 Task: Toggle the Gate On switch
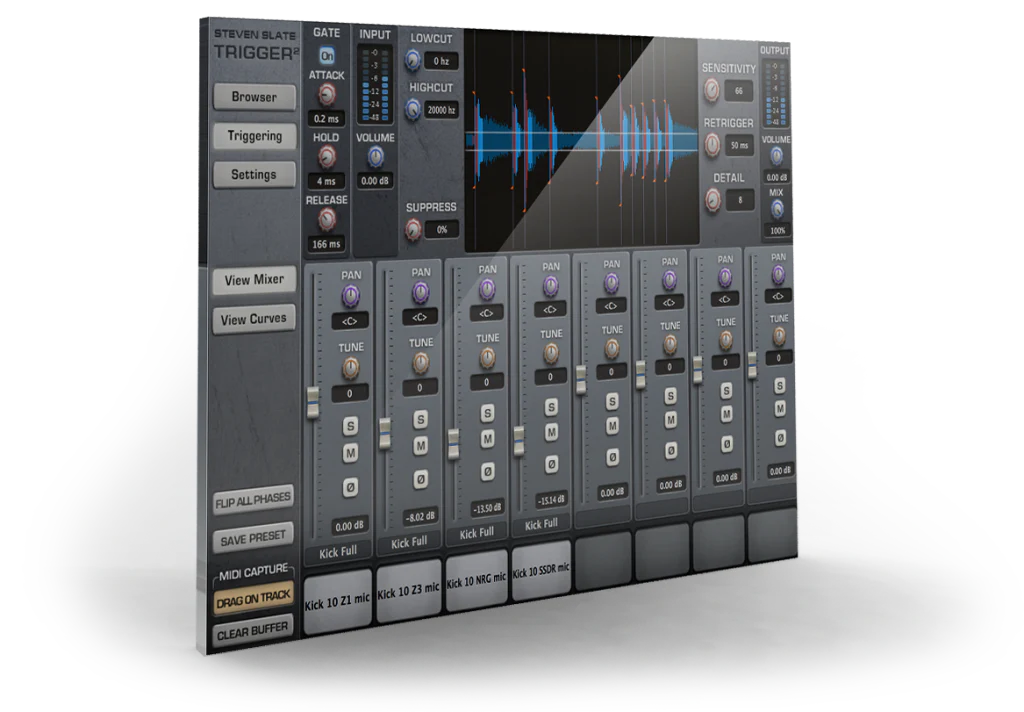[x=327, y=56]
